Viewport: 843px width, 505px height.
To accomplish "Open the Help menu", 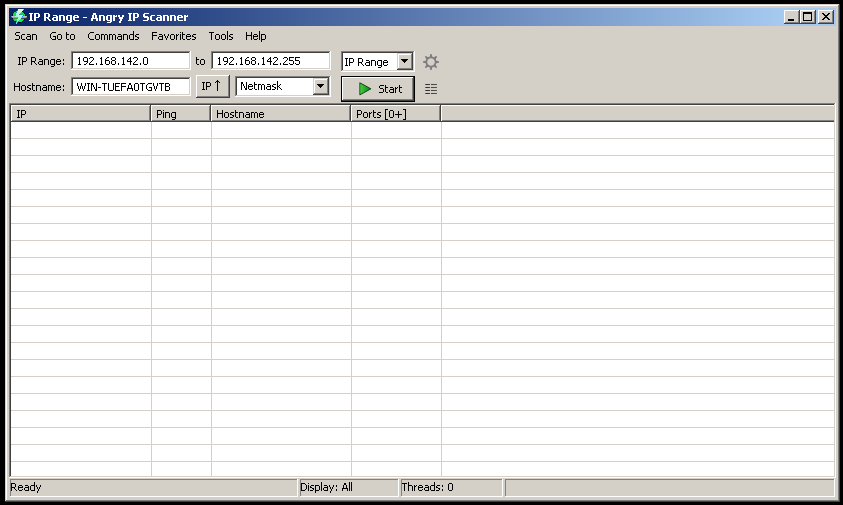I will tap(256, 36).
